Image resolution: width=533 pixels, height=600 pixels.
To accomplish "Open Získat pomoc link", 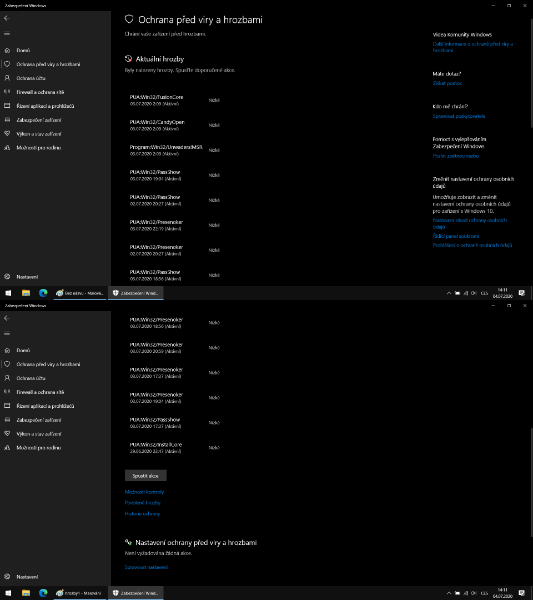I will click(447, 83).
